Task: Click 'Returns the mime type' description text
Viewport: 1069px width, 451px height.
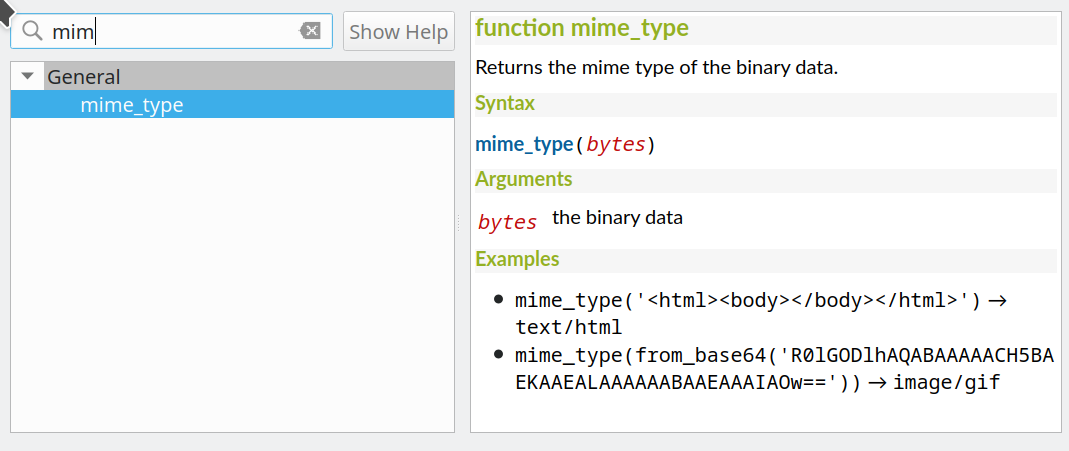Action: (x=655, y=68)
